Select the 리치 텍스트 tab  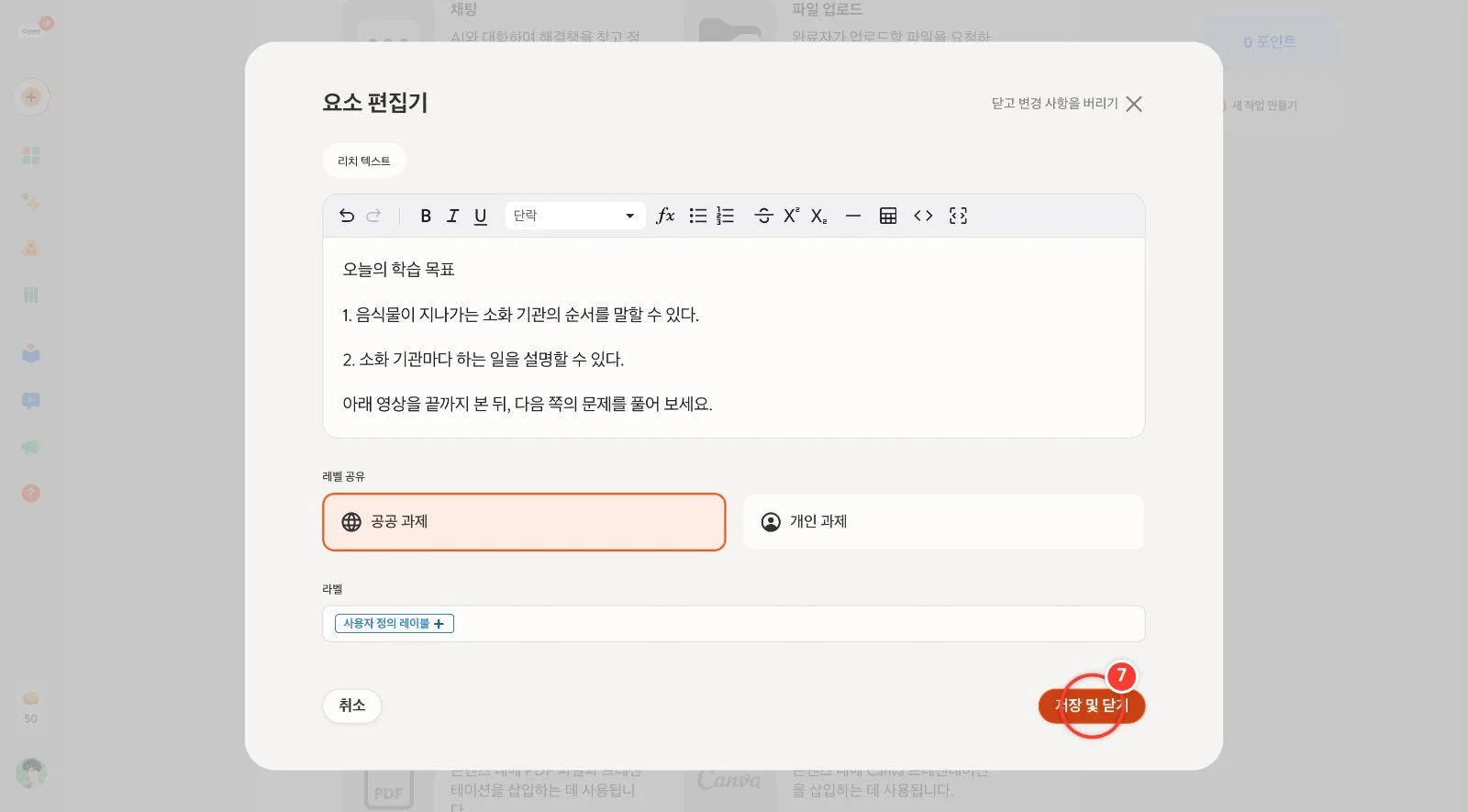364,161
